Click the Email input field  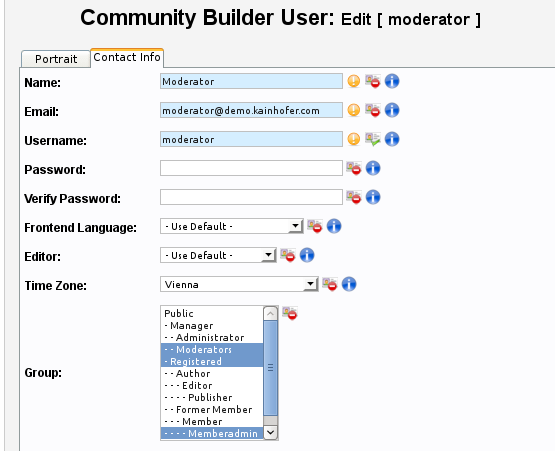pyautogui.click(x=251, y=110)
